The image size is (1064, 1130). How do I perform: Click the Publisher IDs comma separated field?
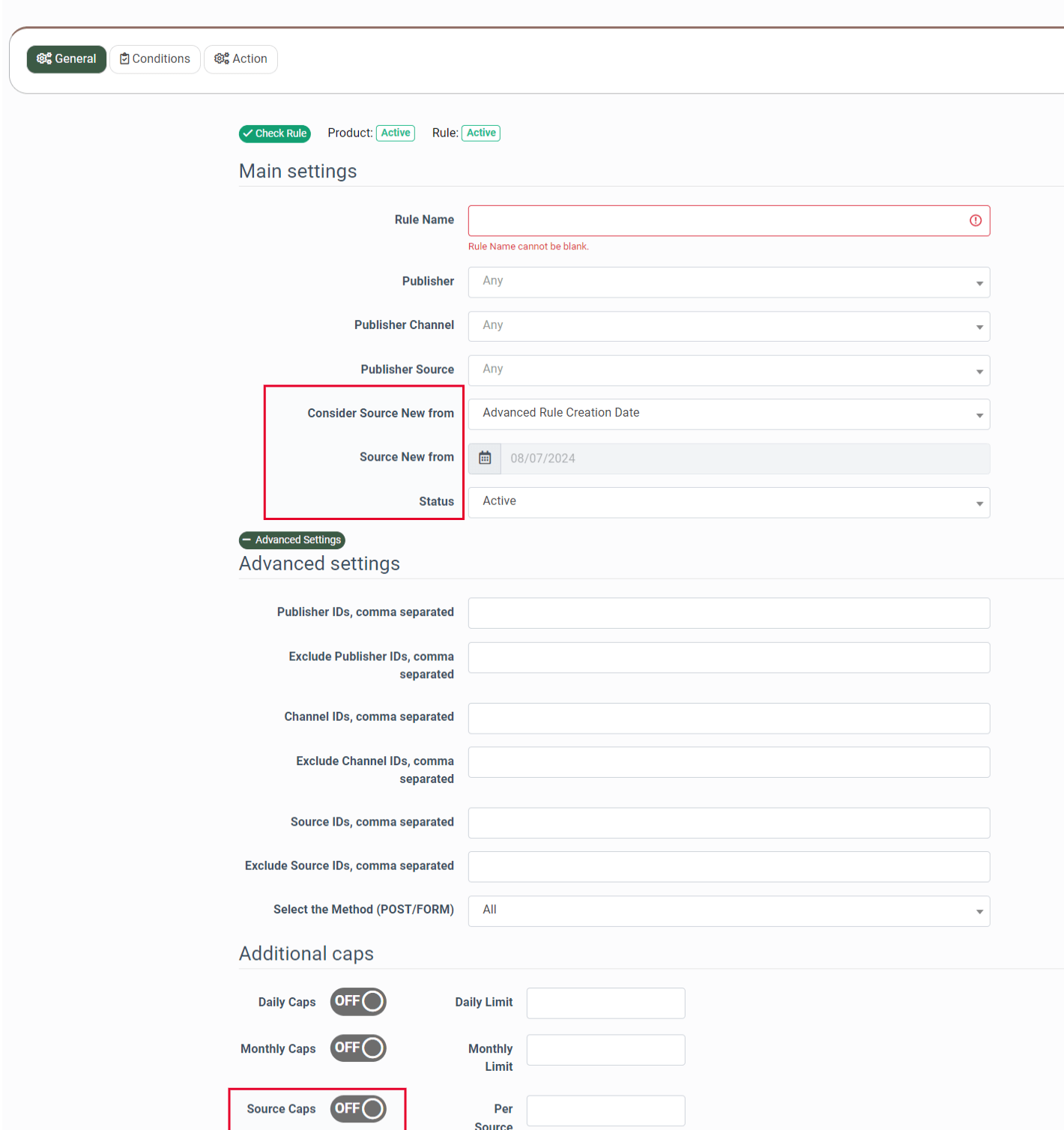click(x=729, y=613)
